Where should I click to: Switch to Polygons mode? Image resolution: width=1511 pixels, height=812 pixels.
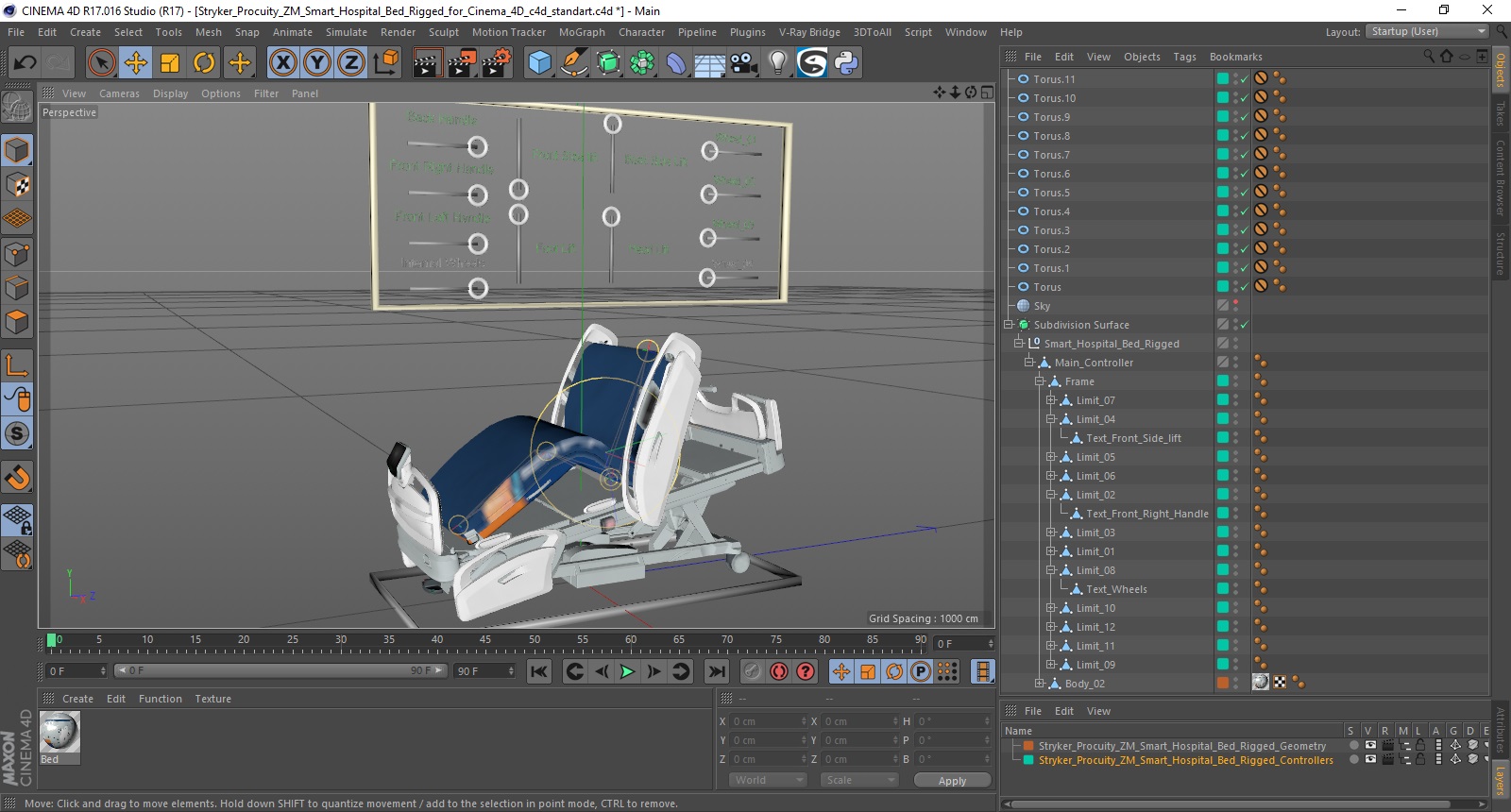click(17, 322)
